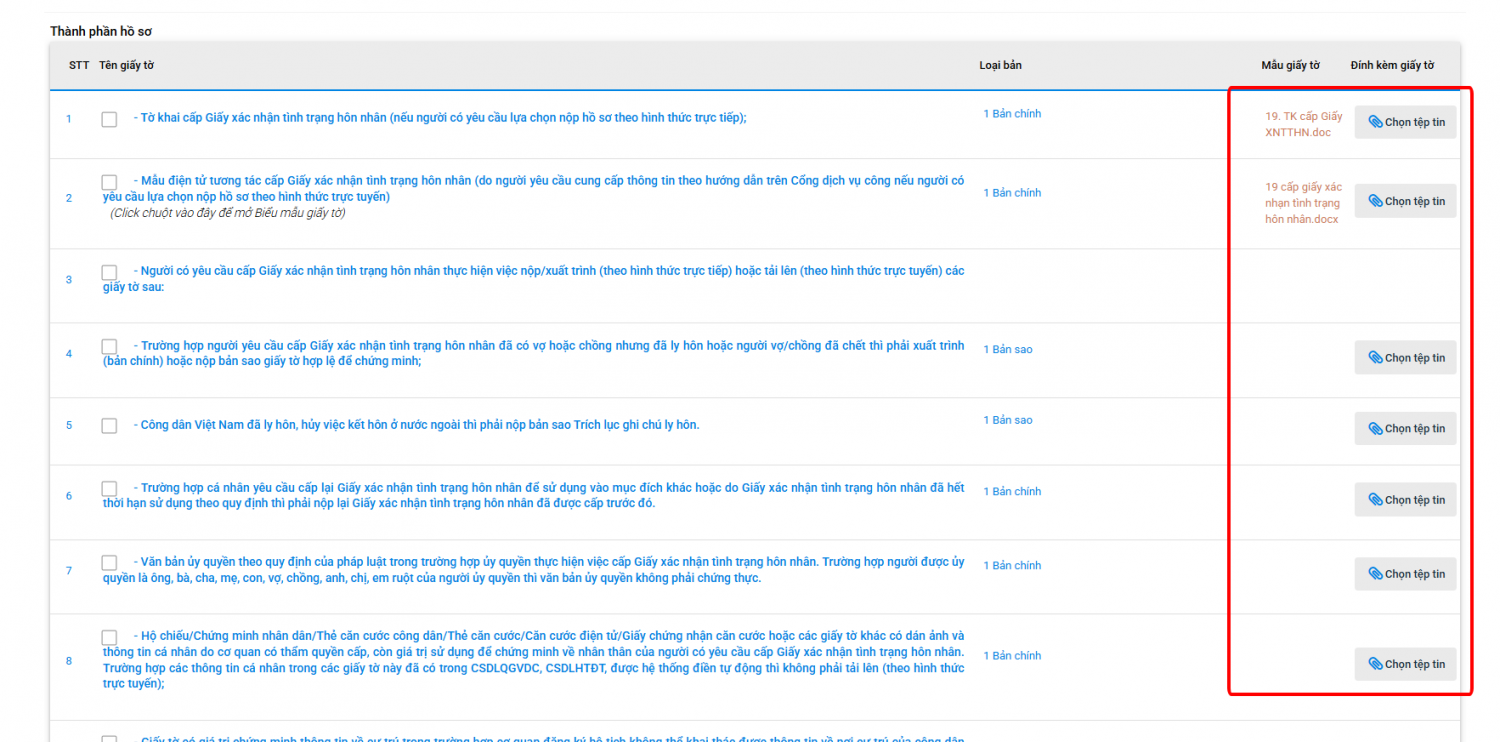The height and width of the screenshot is (742, 1500).
Task: Check the row 6 cấp lại checkbox
Action: (109, 489)
